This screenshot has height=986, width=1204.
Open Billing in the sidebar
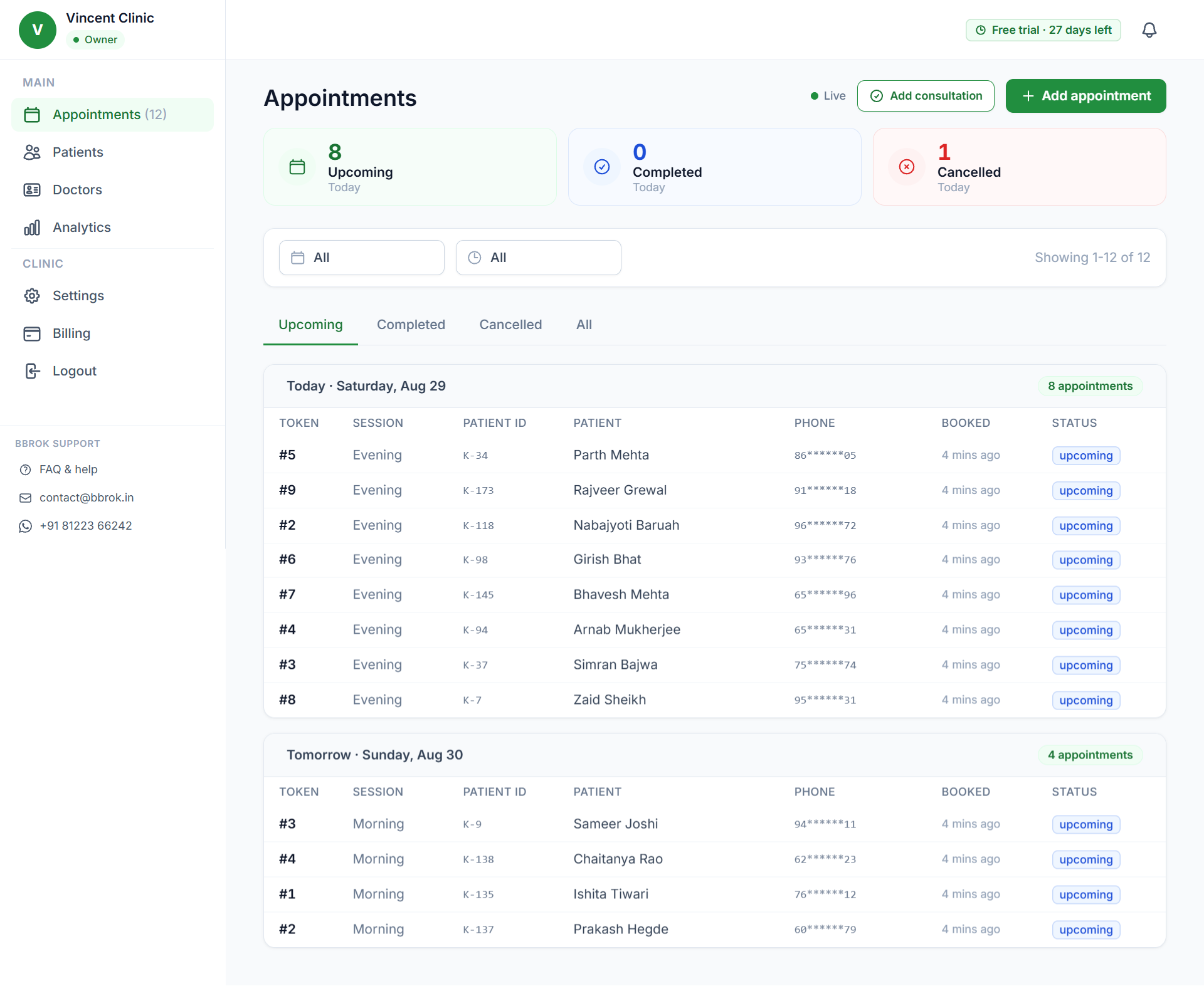(x=113, y=333)
